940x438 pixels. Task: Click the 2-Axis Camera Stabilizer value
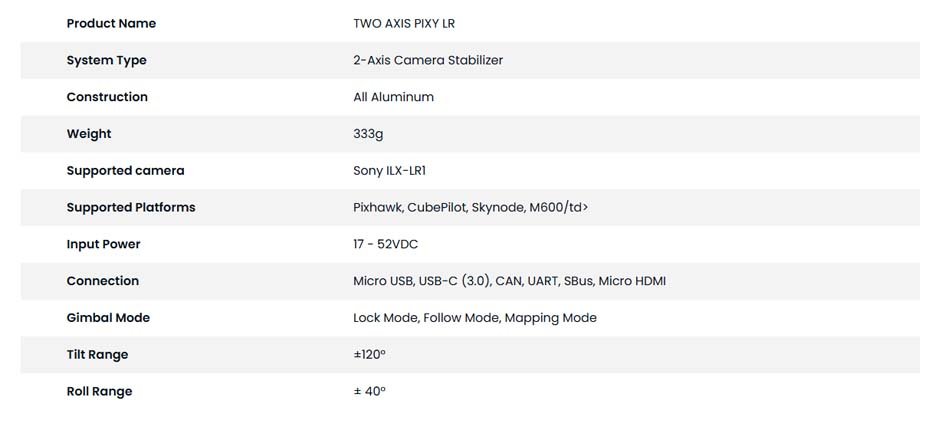click(x=428, y=60)
